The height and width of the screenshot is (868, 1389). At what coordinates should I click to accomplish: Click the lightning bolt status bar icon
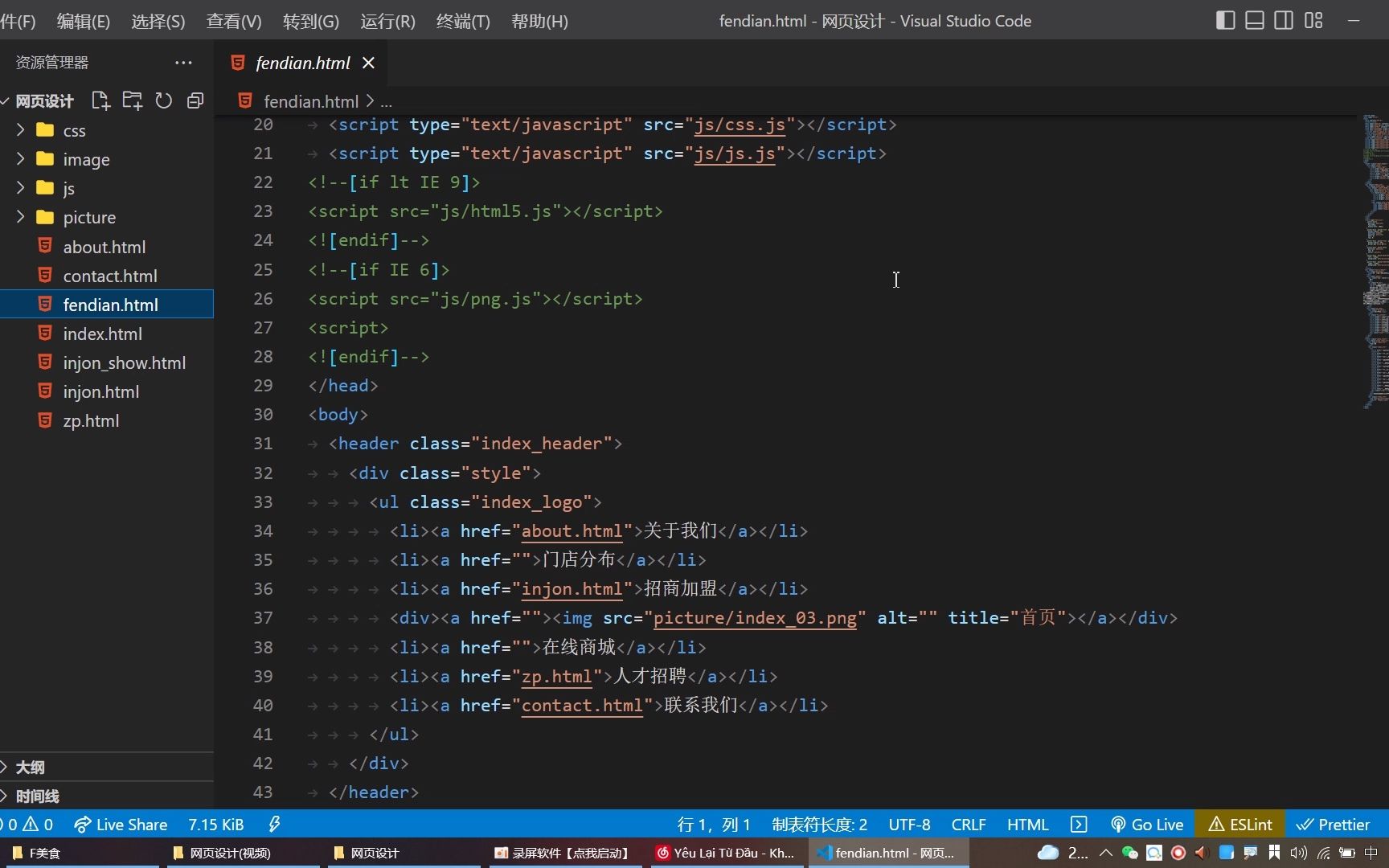coord(274,824)
